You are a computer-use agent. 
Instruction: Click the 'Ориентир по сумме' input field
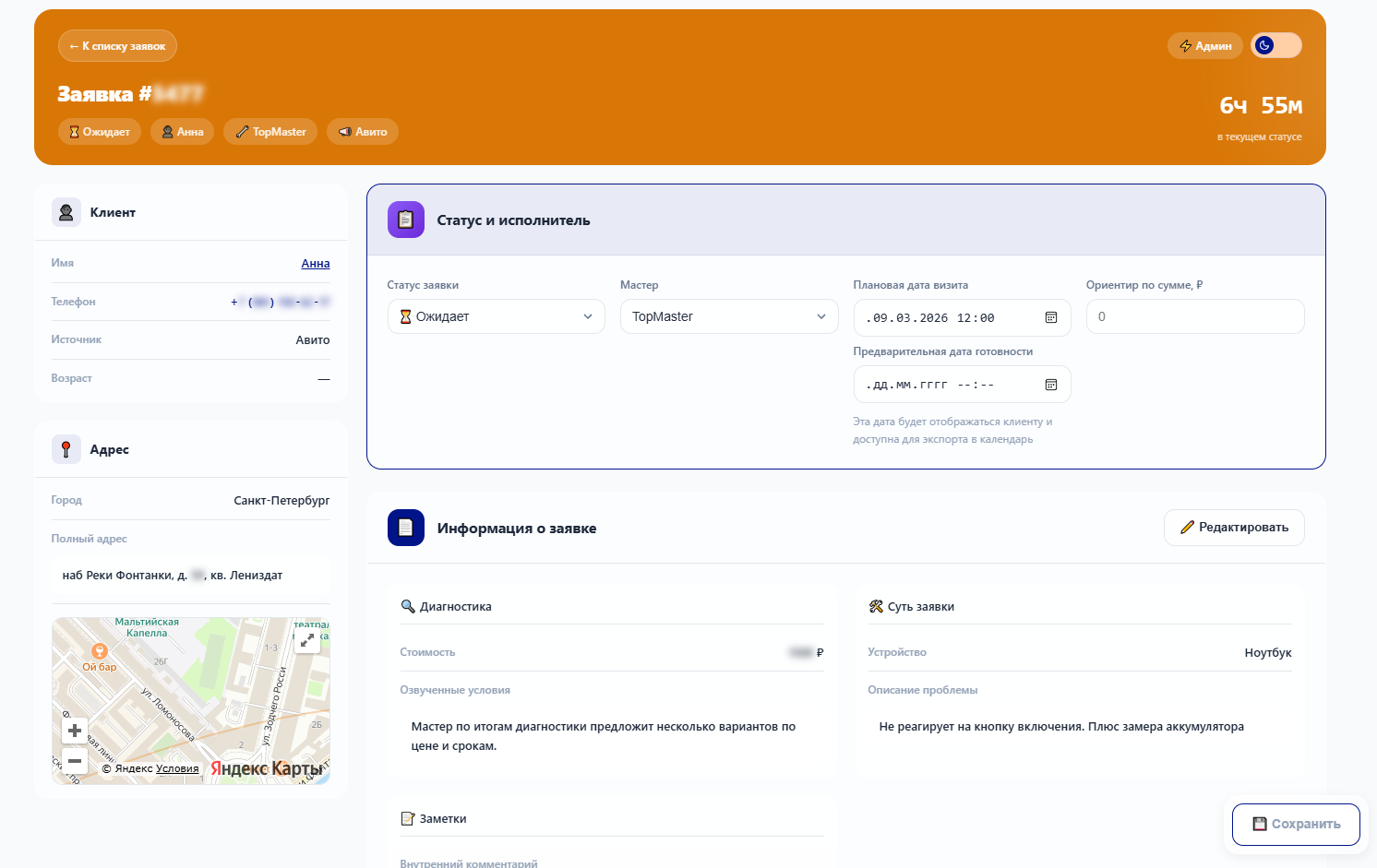[1195, 316]
